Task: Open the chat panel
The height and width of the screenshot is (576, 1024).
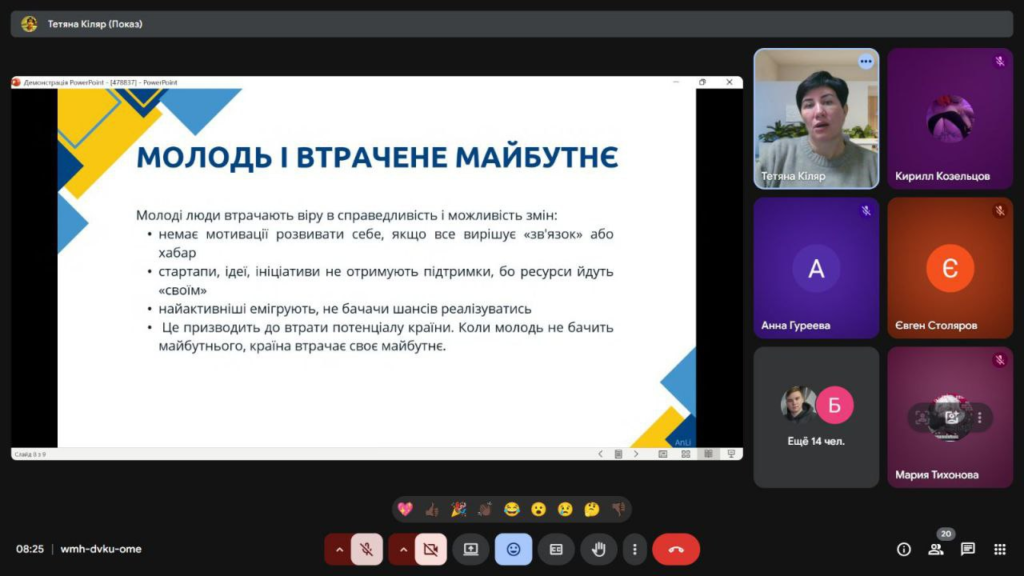Action: [x=968, y=549]
